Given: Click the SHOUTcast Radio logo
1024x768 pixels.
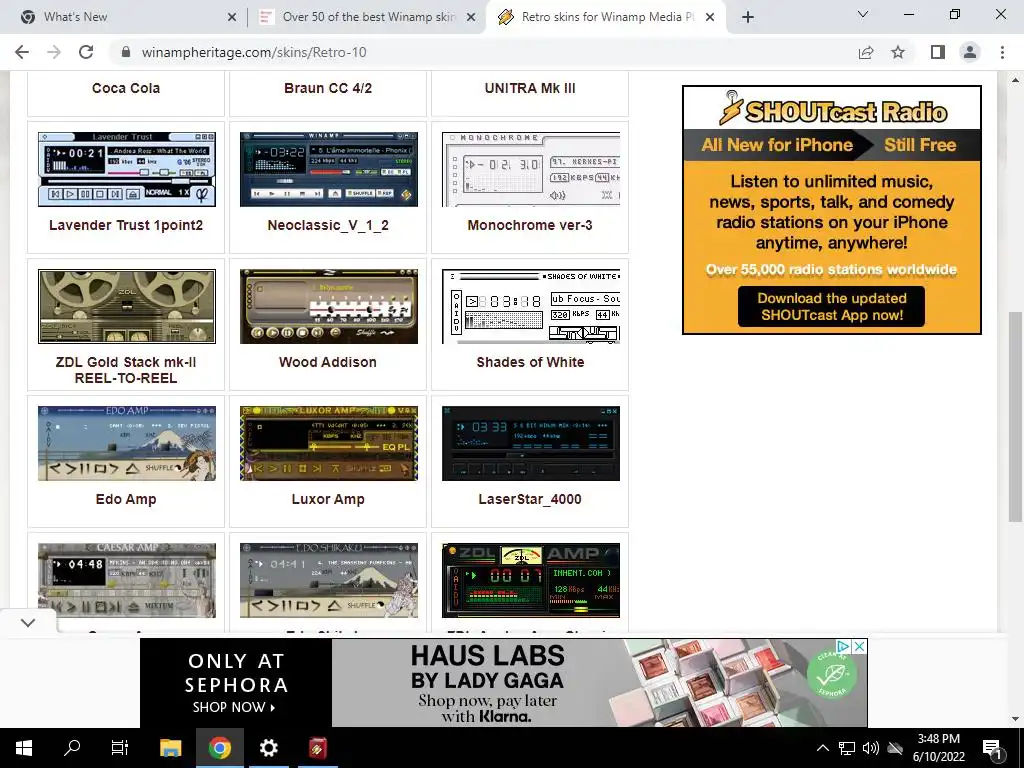Looking at the screenshot, I should click(x=832, y=109).
